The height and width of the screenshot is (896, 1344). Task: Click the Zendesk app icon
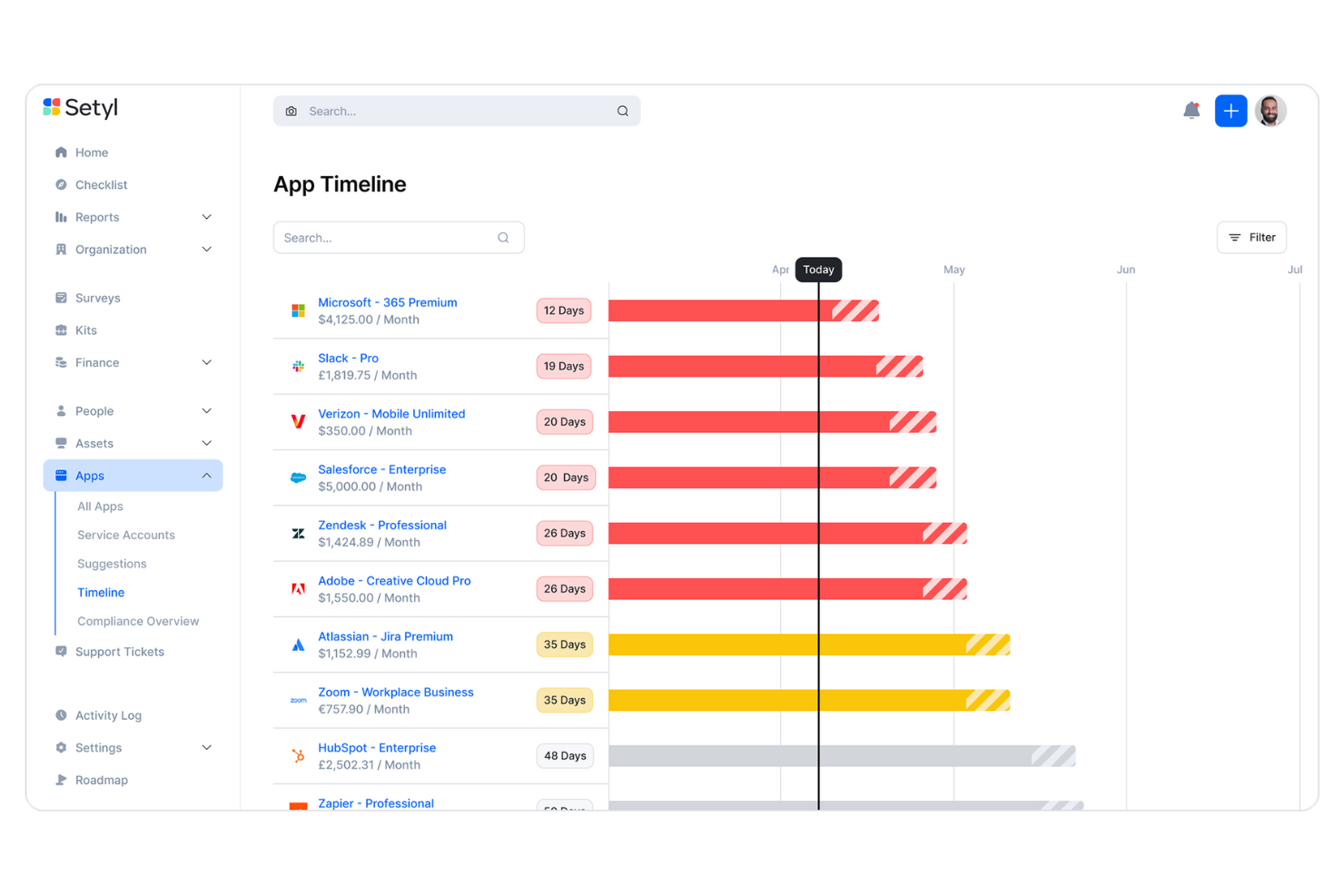coord(298,533)
